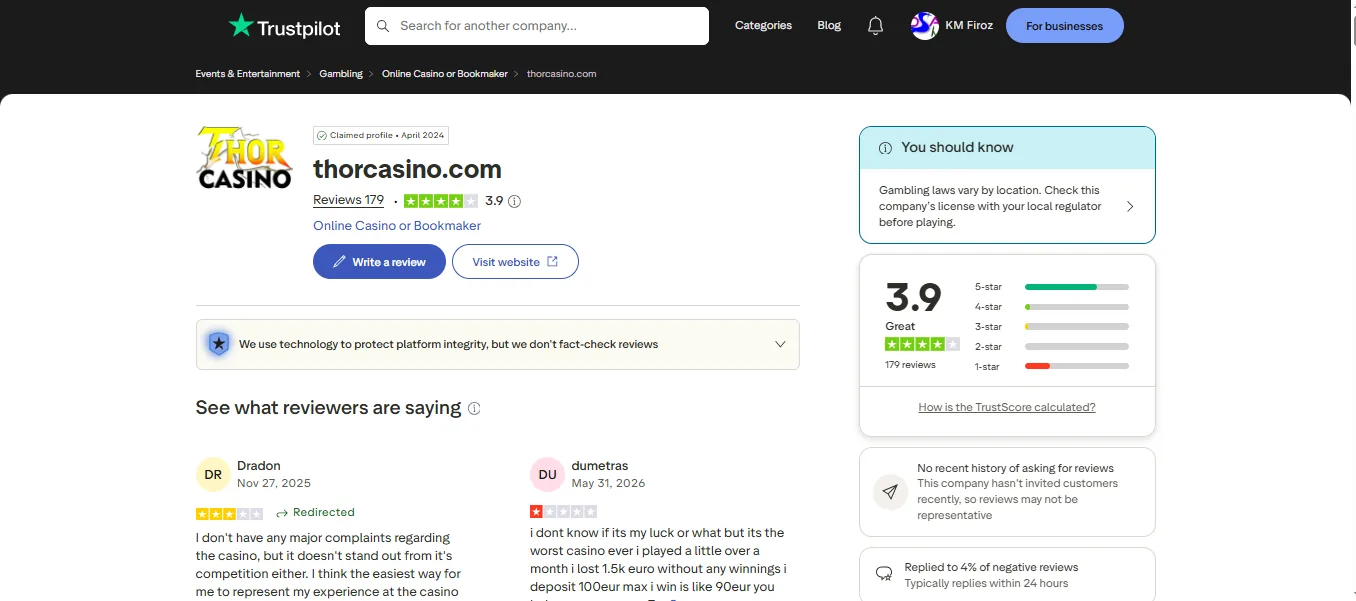Click the search magnifier icon
Viewport: 1356px width, 601px height.
383,26
